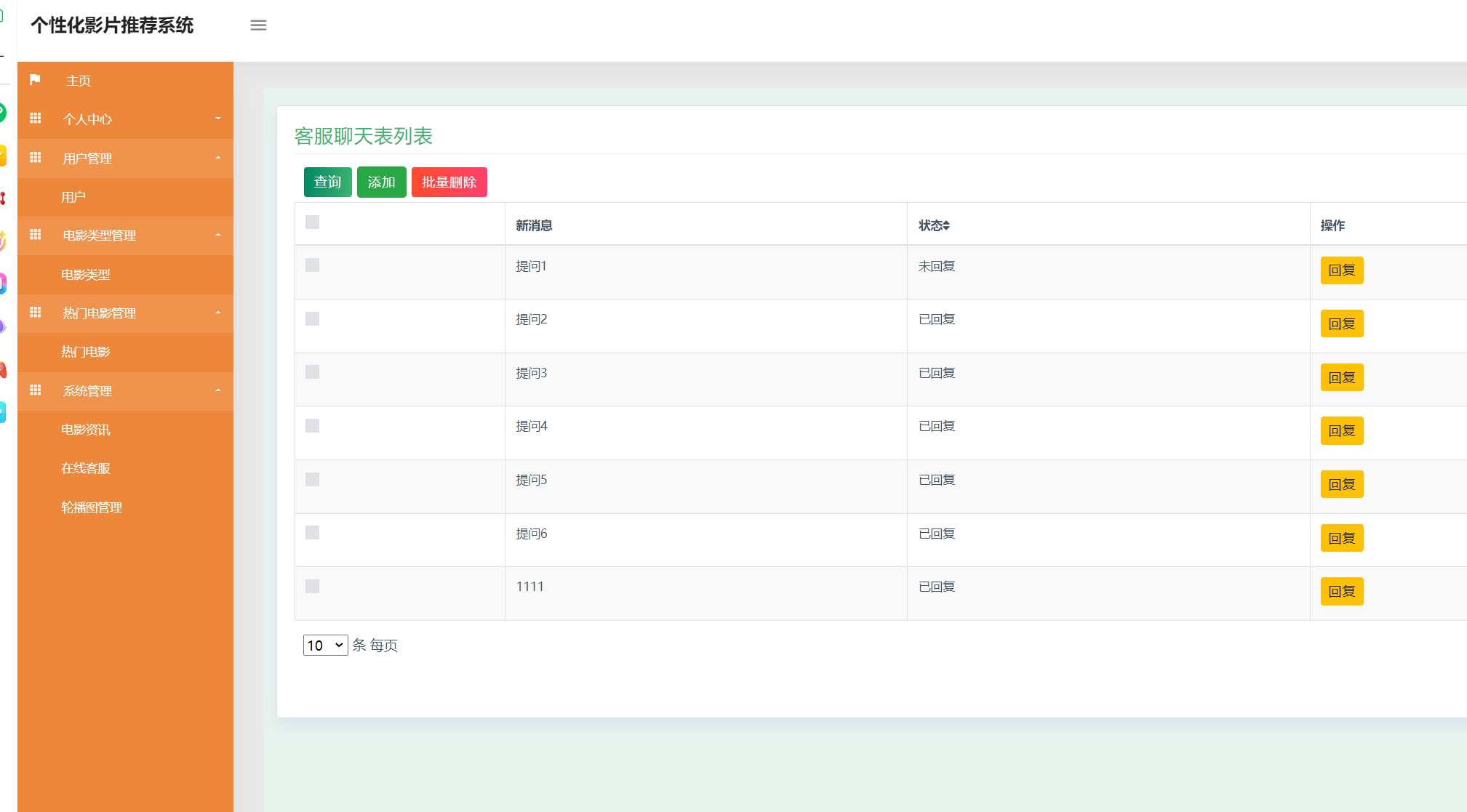This screenshot has height=812, width=1467.
Task: Sort by the 状态 column arrows
Action: pyautogui.click(x=946, y=226)
